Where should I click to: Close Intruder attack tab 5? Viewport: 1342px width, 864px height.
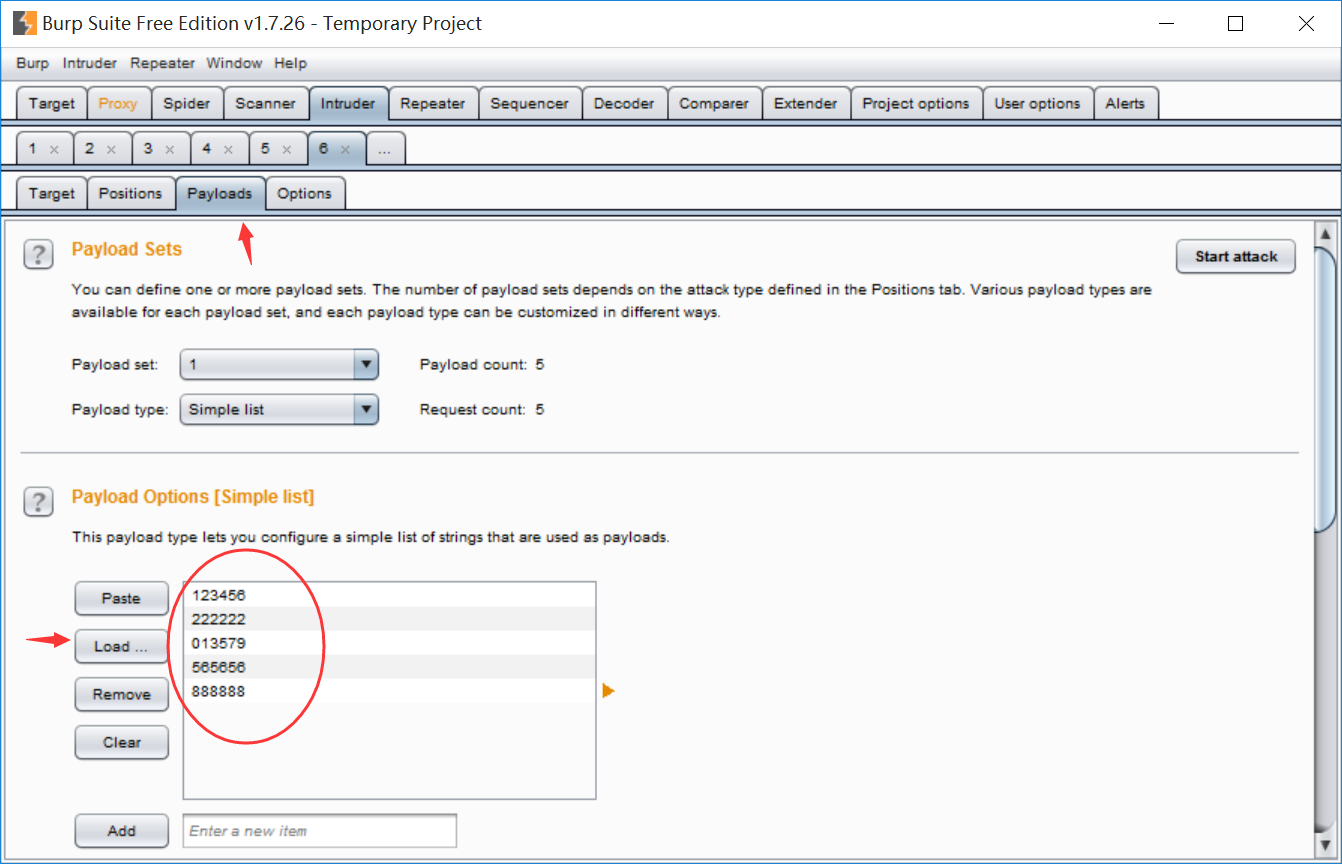287,149
